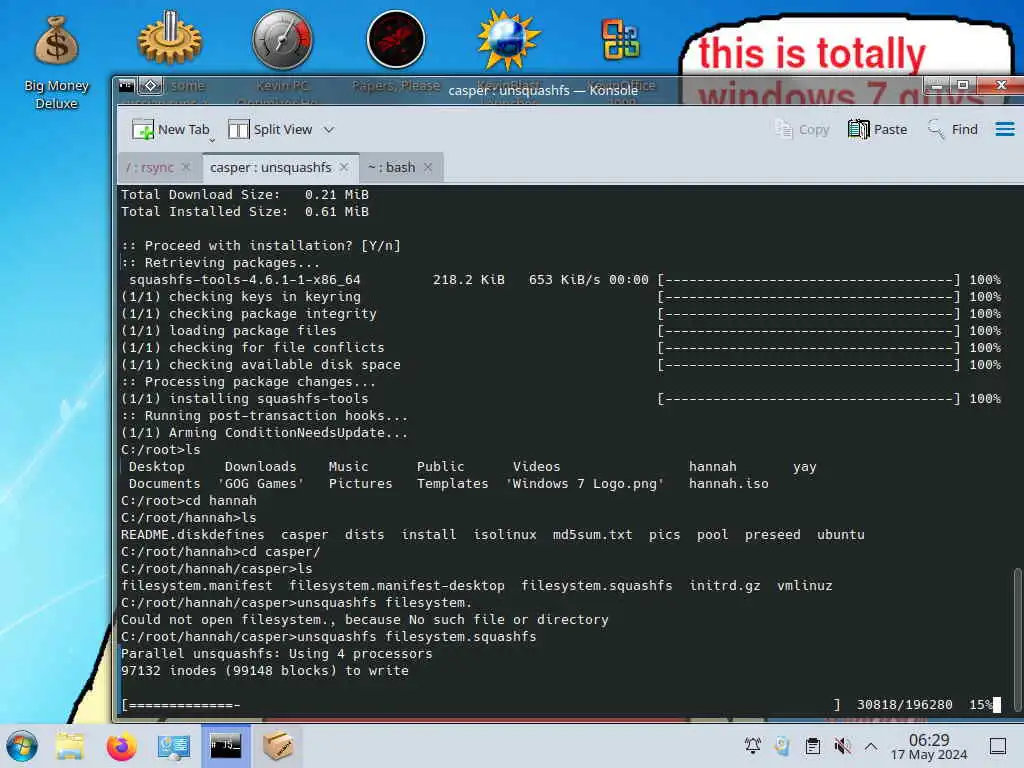Click 'vmlinuz' in casper listing
The width and height of the screenshot is (1024, 768).
805,586
